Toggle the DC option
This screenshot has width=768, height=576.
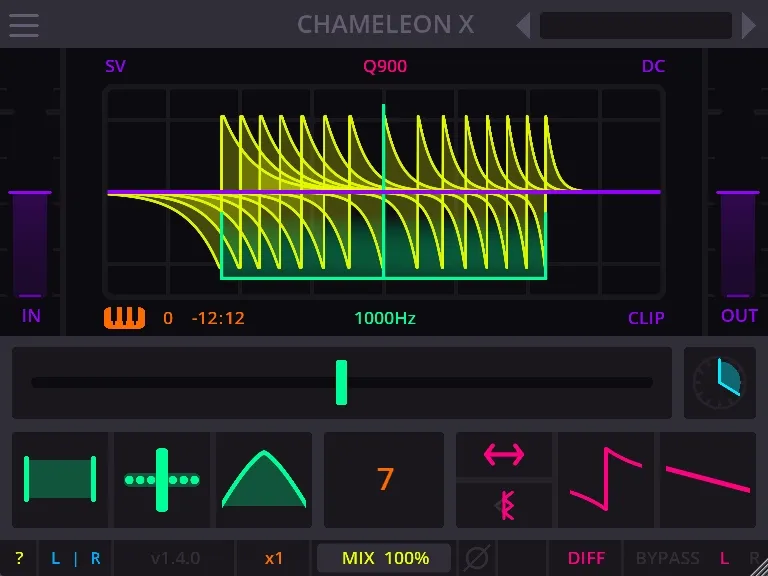(x=653, y=66)
